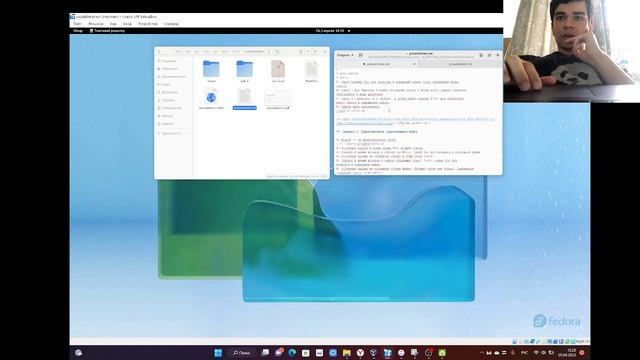The width and height of the screenshot is (640, 360).
Task: Go back in the file manager
Action: coord(160,51)
